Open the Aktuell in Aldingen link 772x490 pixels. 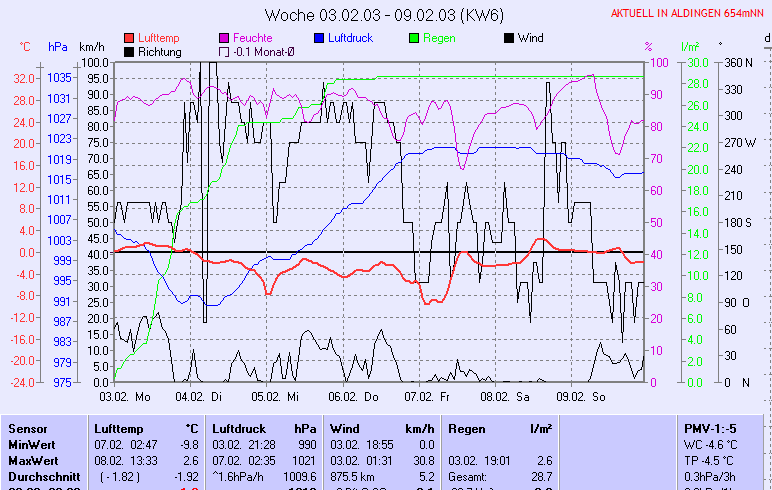click(x=689, y=13)
